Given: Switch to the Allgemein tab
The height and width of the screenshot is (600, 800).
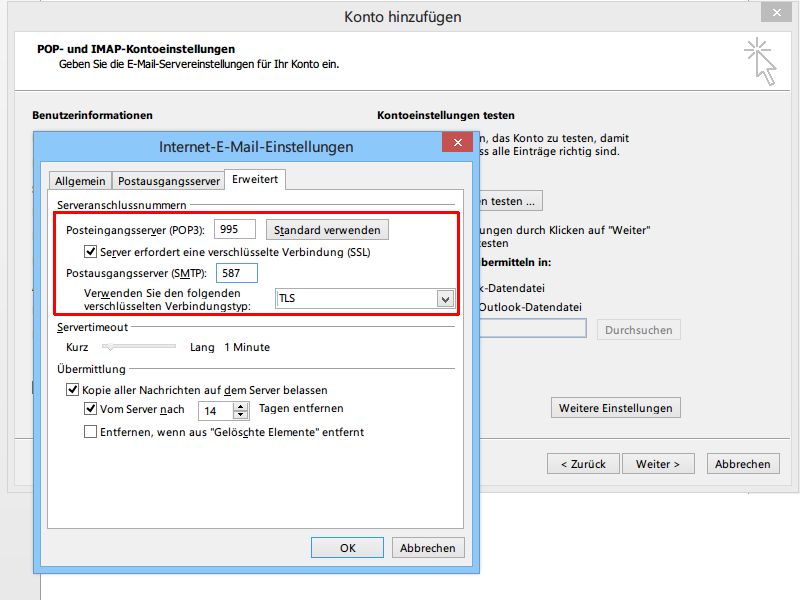Looking at the screenshot, I should 80,181.
